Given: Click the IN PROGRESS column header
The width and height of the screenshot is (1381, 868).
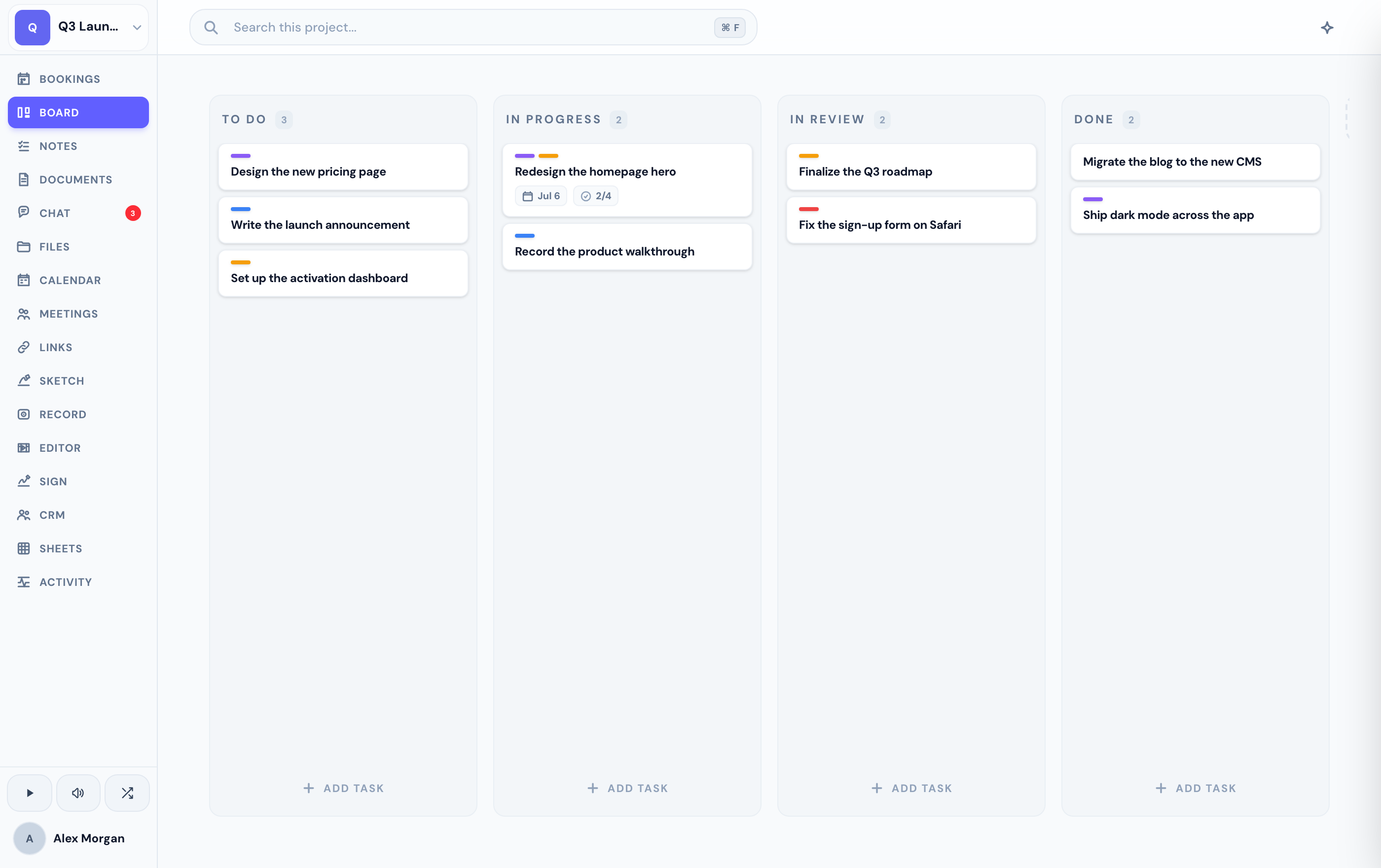Looking at the screenshot, I should pos(553,119).
